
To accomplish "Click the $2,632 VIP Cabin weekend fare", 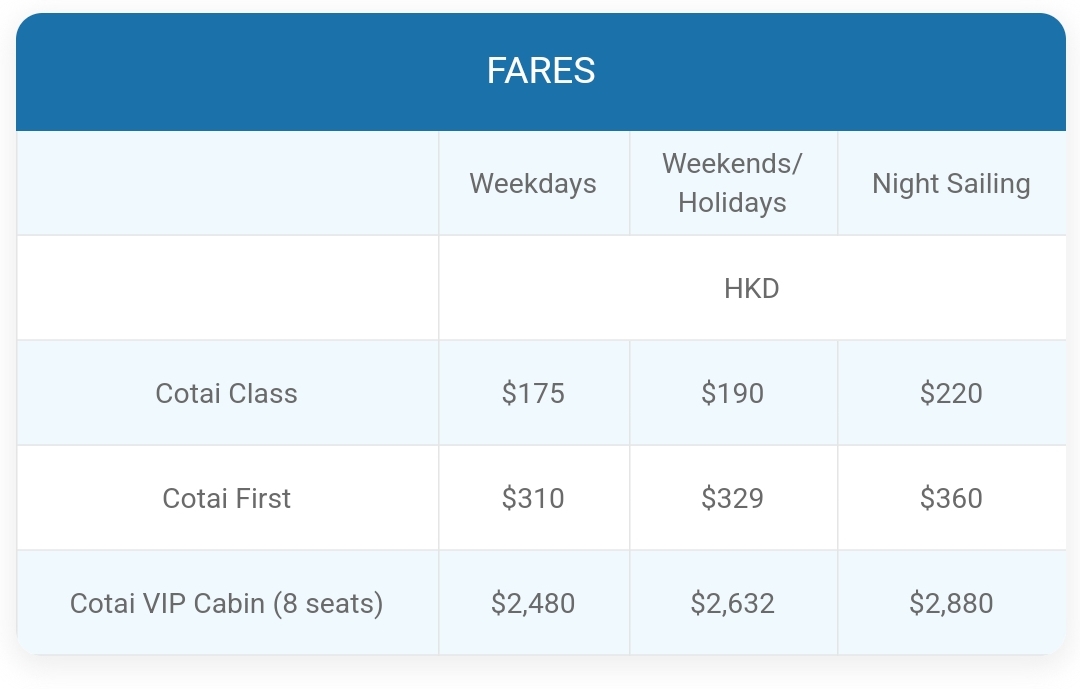I will coord(732,604).
